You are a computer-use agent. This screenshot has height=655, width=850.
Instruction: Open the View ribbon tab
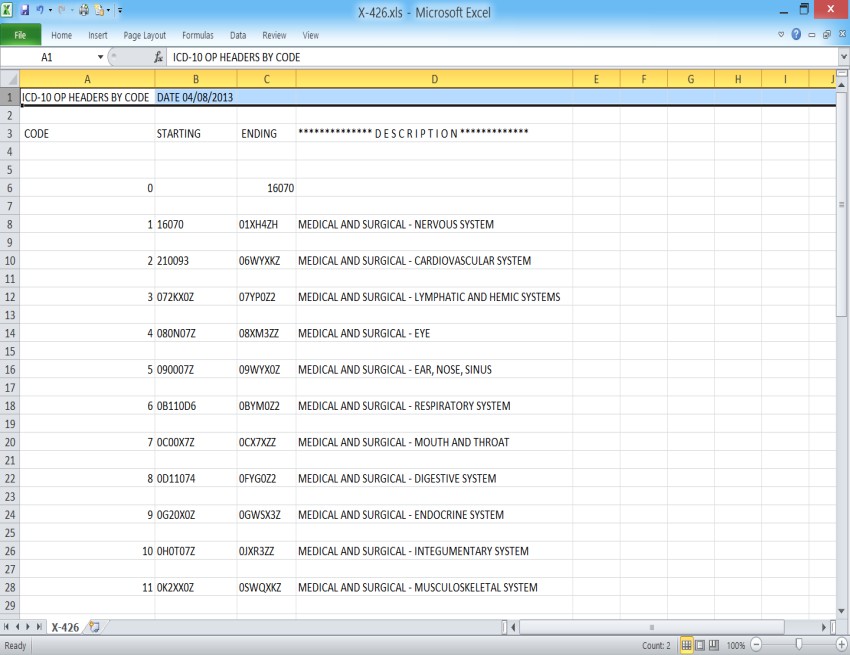click(x=310, y=35)
